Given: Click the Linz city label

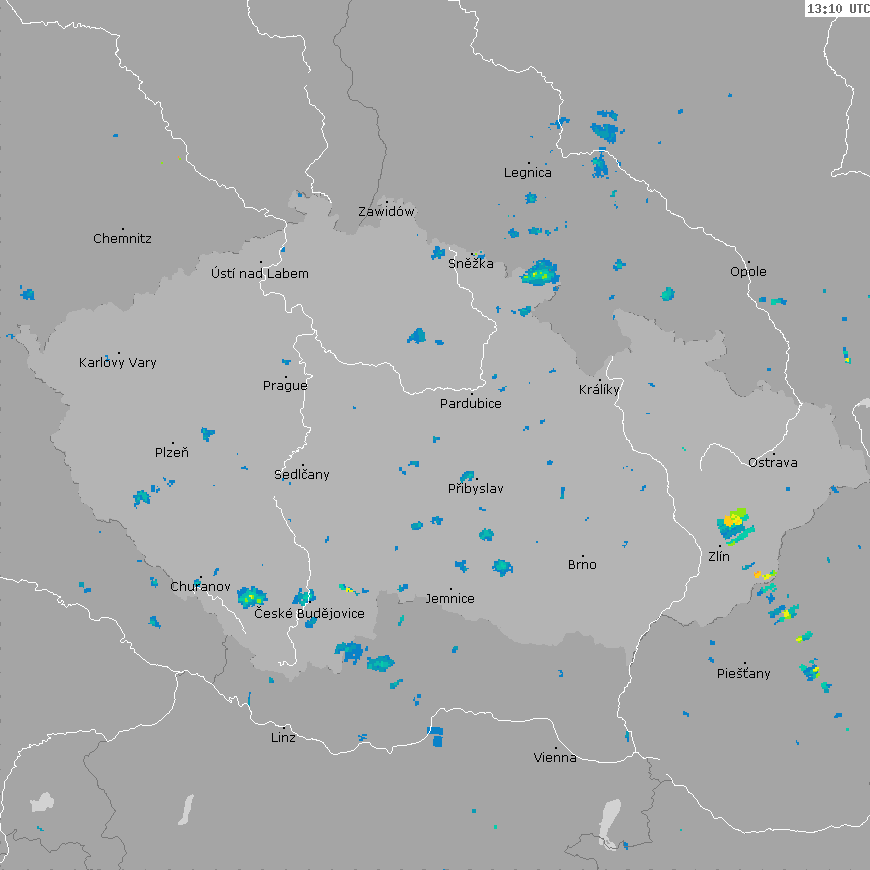Looking at the screenshot, I should [x=283, y=738].
